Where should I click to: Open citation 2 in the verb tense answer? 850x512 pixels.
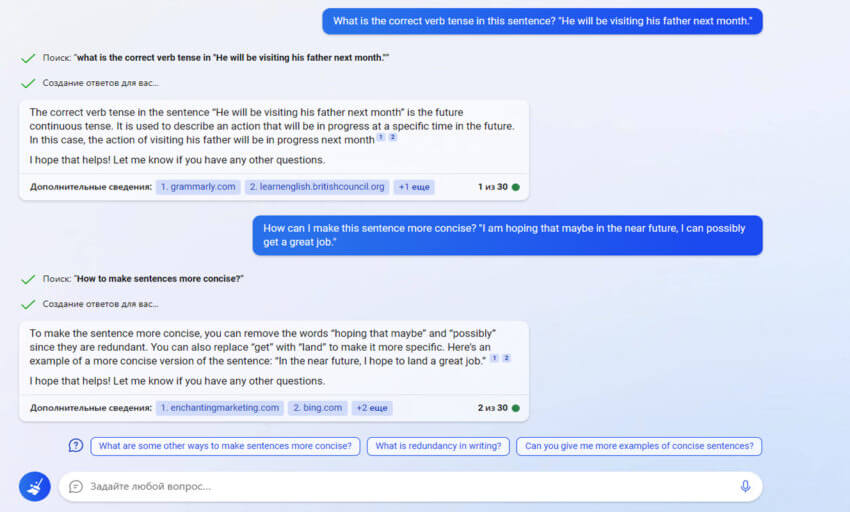tap(393, 138)
